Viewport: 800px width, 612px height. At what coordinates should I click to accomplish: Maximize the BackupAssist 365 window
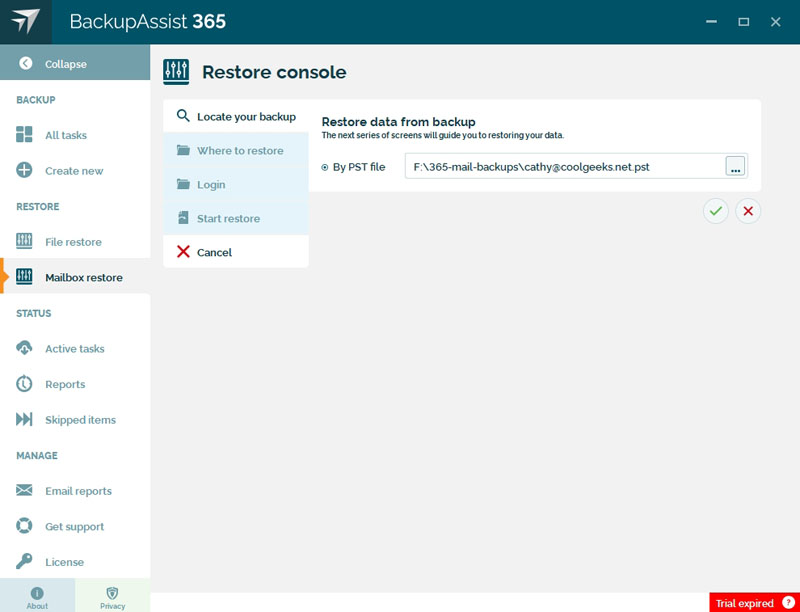point(743,21)
